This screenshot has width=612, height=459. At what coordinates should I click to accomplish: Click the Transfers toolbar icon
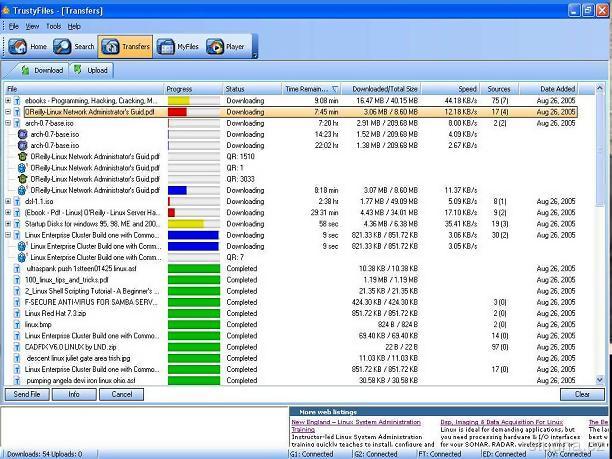click(111, 46)
